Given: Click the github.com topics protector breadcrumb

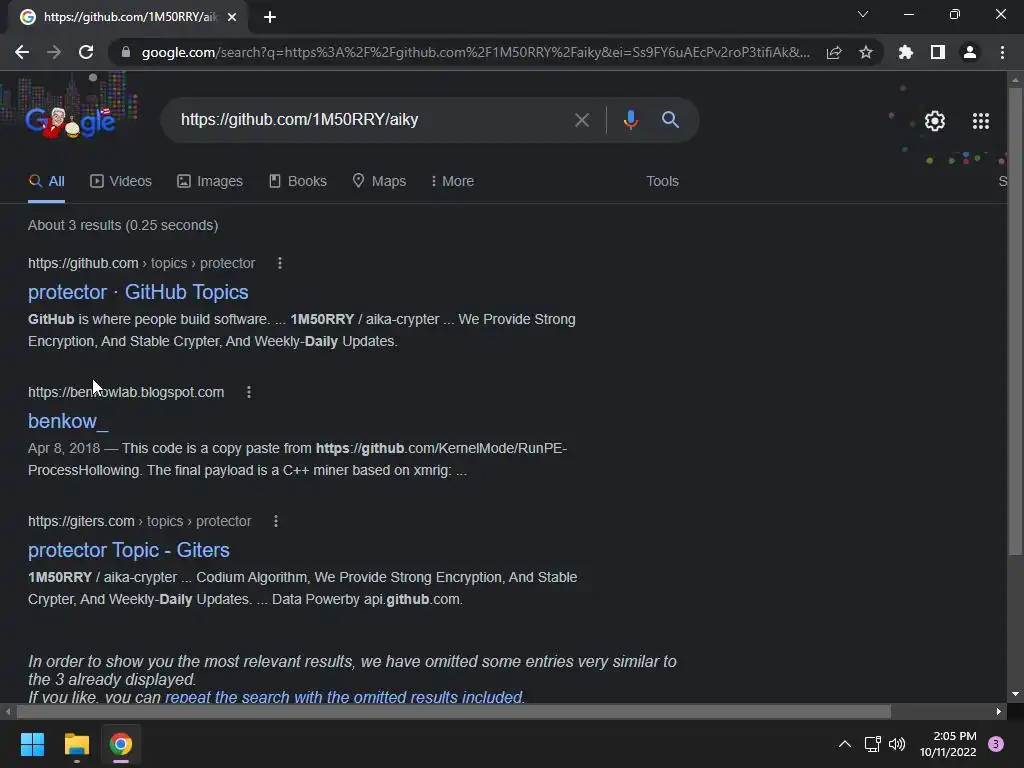Looking at the screenshot, I should click(141, 263).
